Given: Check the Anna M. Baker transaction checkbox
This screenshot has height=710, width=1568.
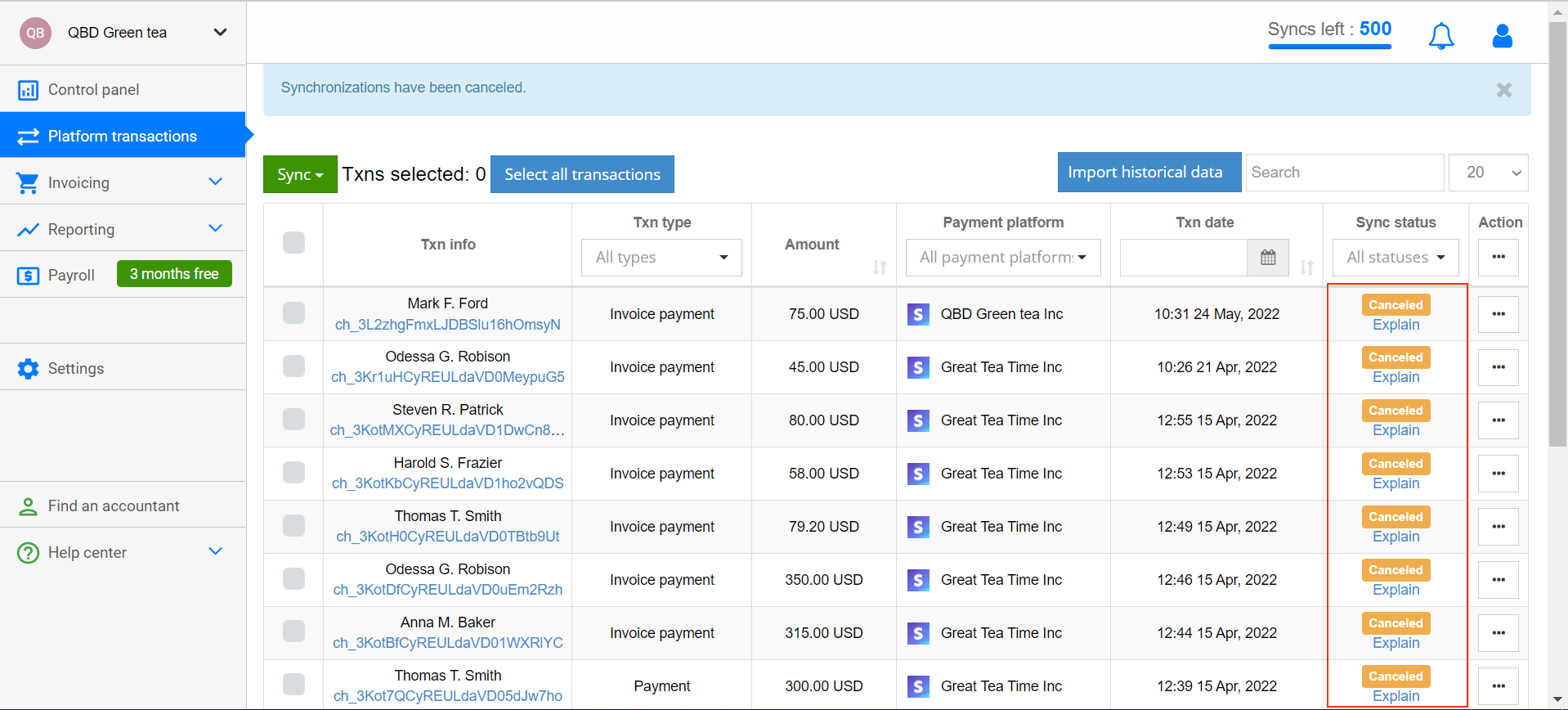Looking at the screenshot, I should point(293,631).
